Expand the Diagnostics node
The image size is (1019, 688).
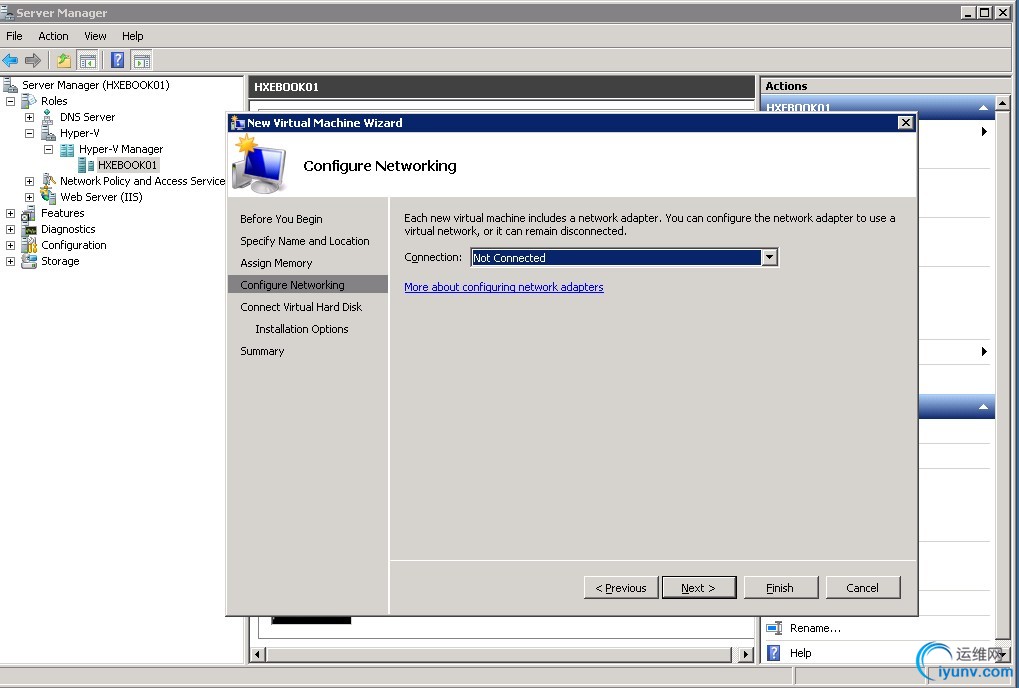10,229
